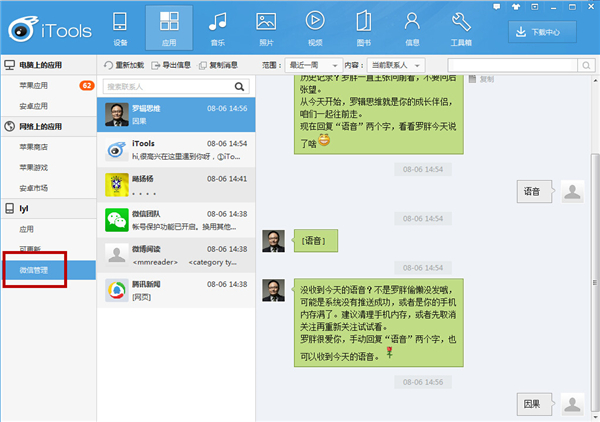This screenshot has width=600, height=422.
Task: Click the contact search magnifier icon
Action: click(240, 87)
